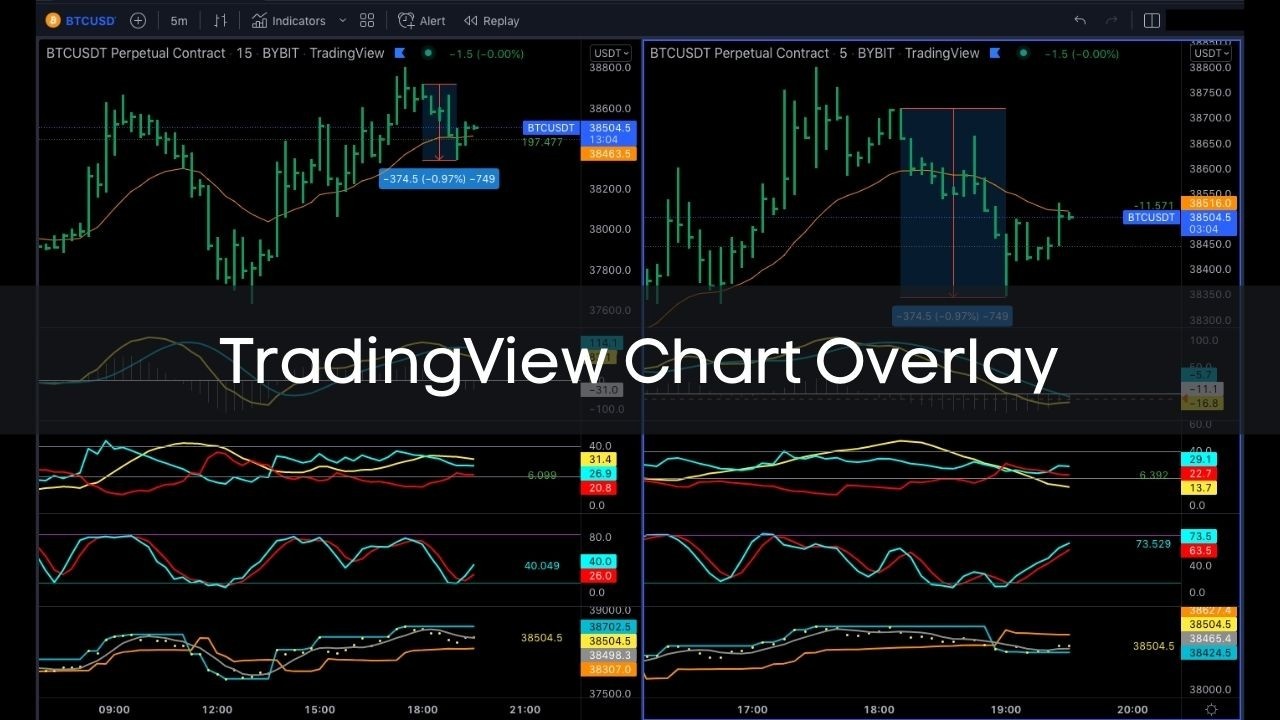
Task: Click the blue flag icon on the 15-minute chart
Action: (400, 53)
